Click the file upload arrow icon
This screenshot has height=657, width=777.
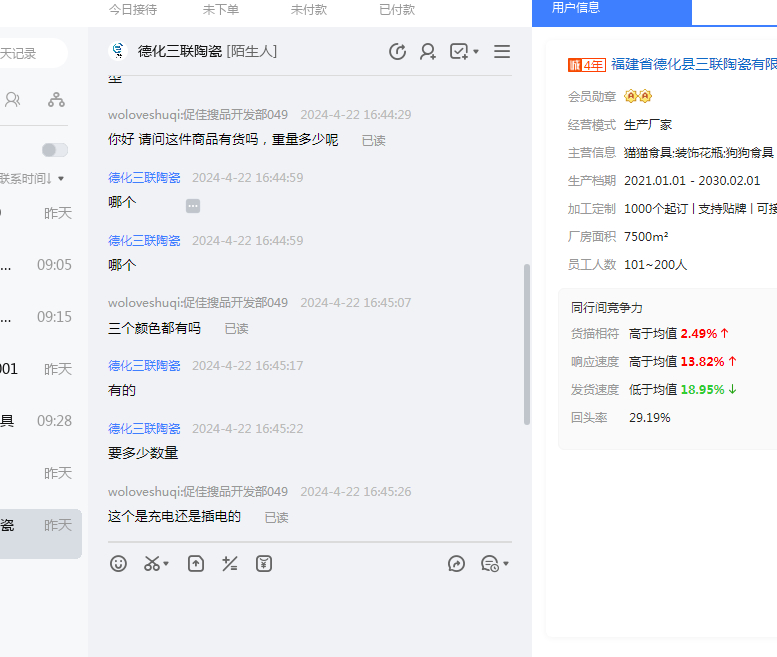(x=196, y=564)
